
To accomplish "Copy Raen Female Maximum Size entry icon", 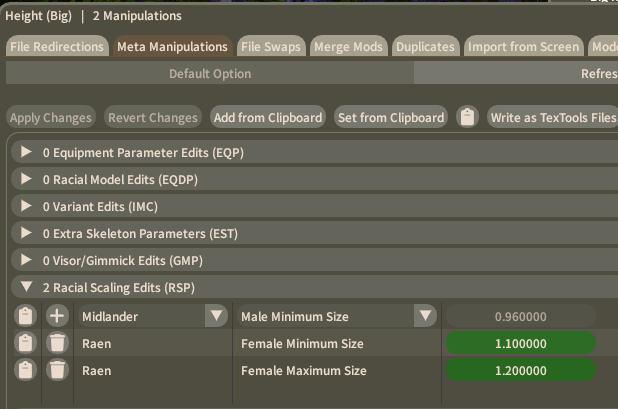I will 26,370.
